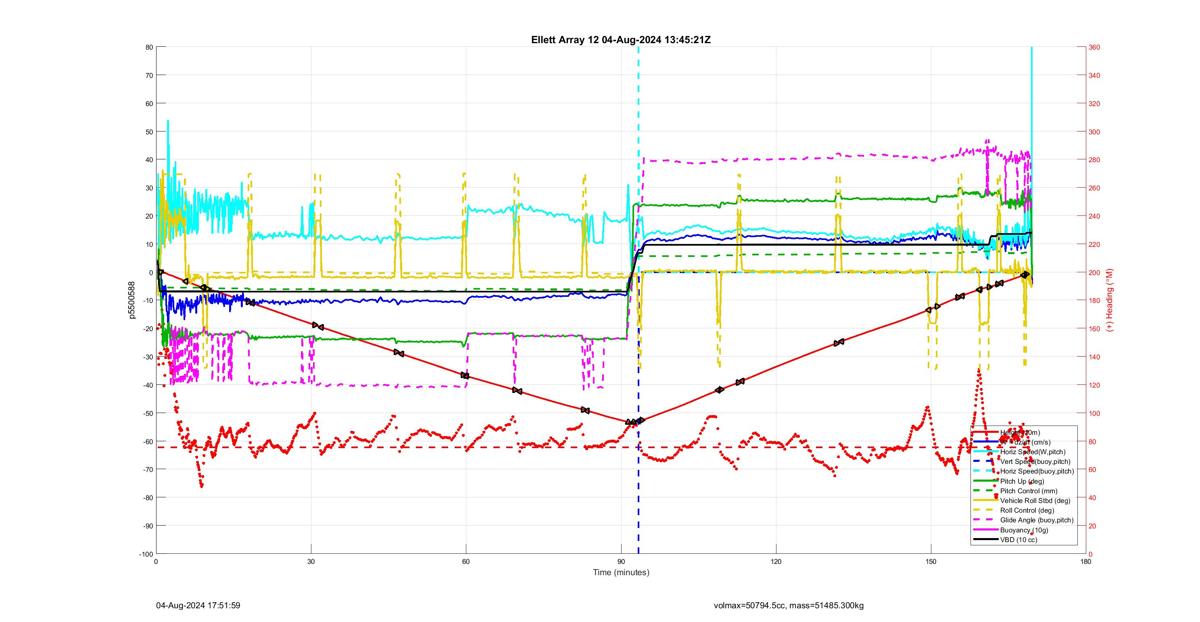
Task: Click the "-50" tick on the y-axis
Action: pos(146,413)
